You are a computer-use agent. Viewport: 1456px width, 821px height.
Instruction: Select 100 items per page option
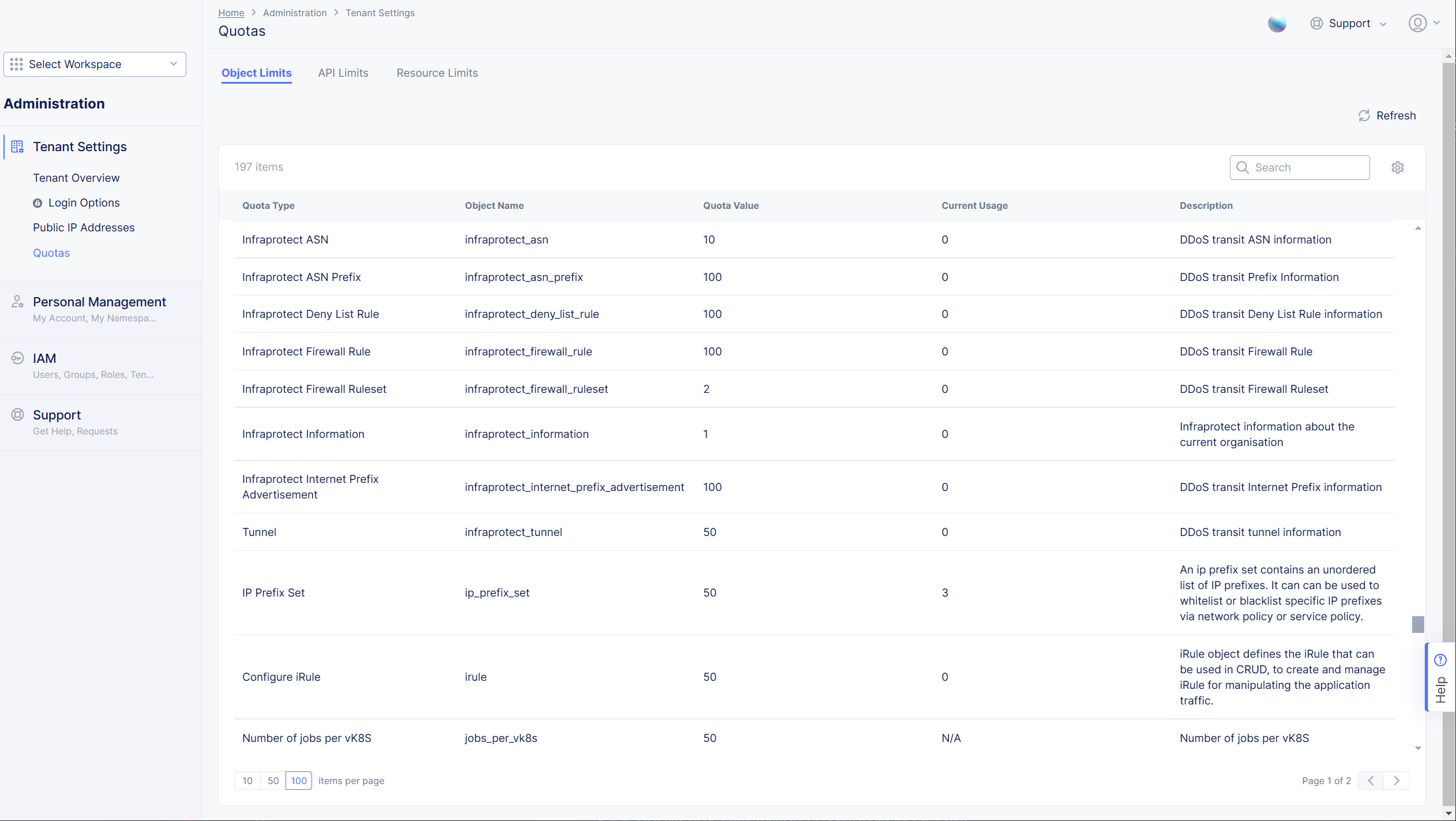pyautogui.click(x=298, y=781)
